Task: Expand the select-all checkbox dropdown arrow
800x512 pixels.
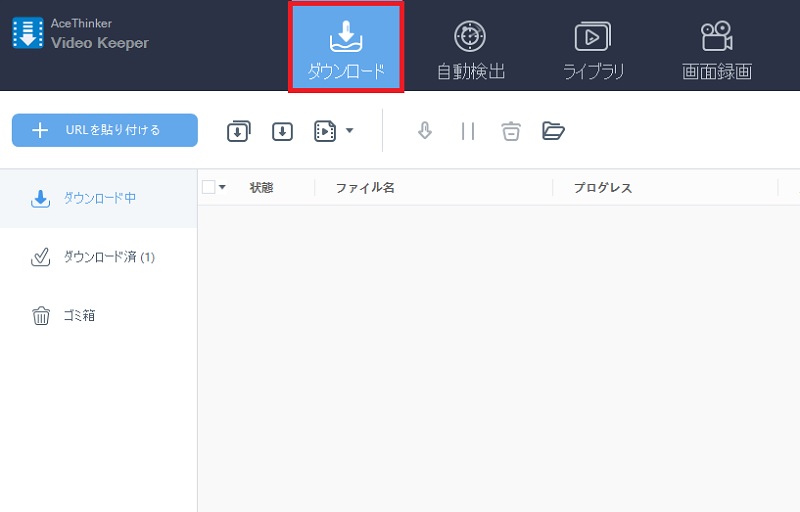Action: [222, 187]
